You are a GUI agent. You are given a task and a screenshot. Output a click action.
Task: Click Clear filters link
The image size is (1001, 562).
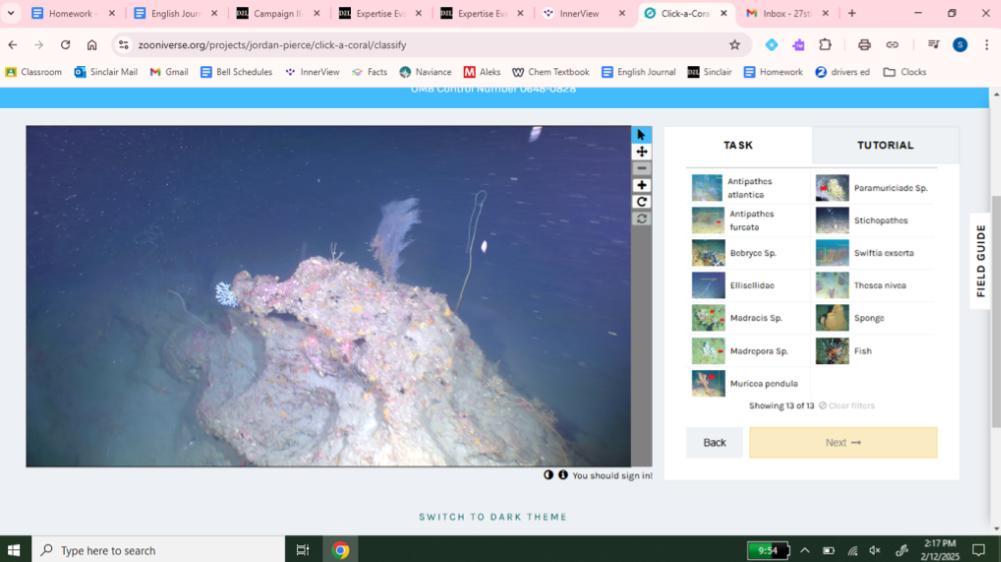[847, 406]
